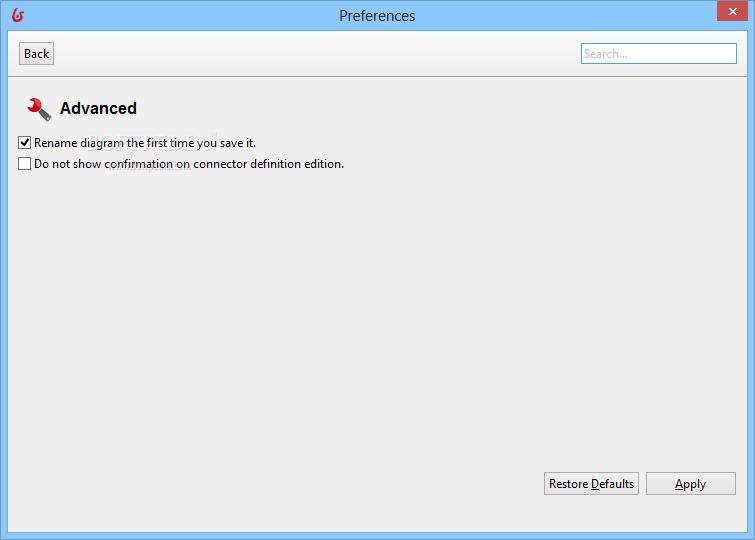The image size is (755, 540).
Task: Go back with the Back button
Action: click(37, 53)
